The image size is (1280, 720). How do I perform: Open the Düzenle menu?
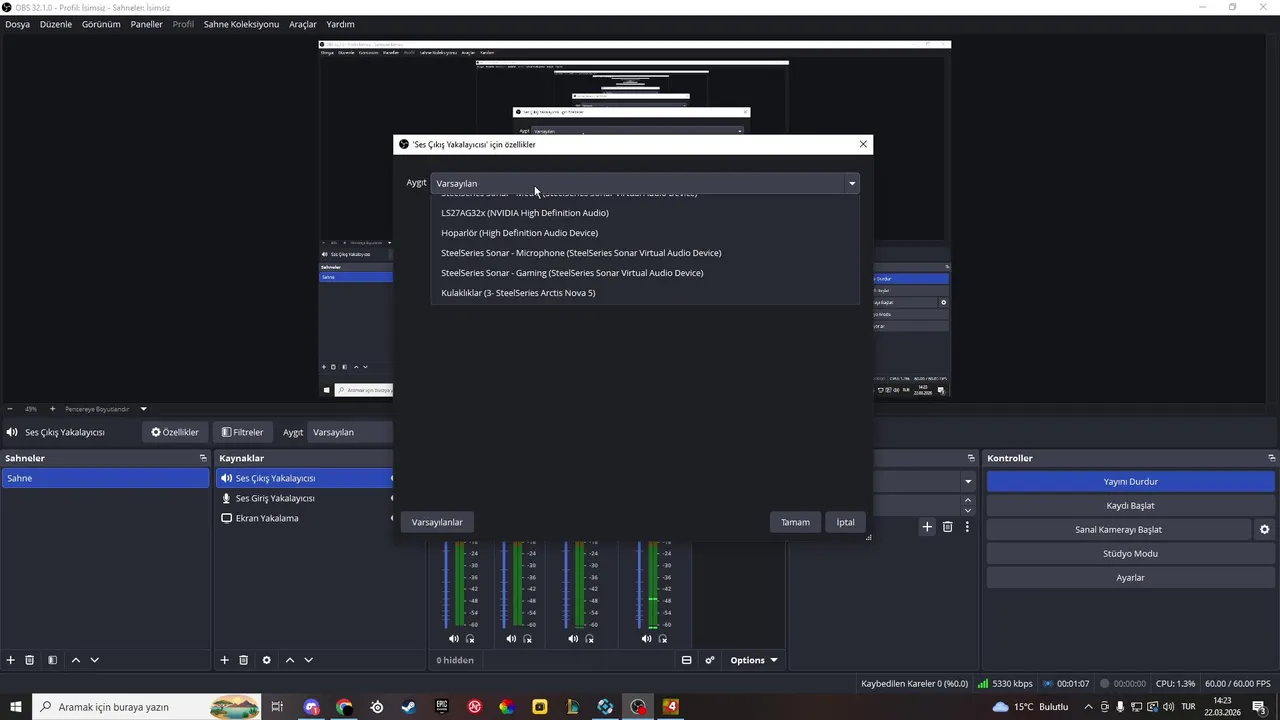pos(56,24)
